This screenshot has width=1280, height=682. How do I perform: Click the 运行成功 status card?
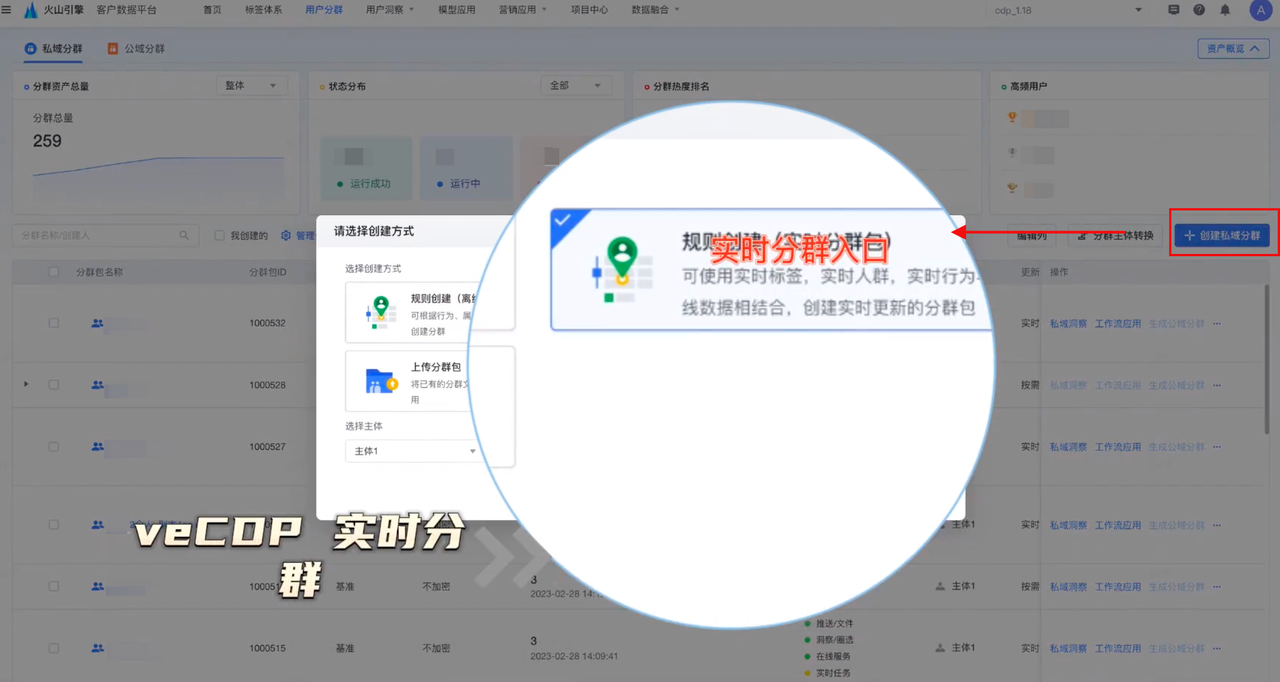[x=366, y=168]
